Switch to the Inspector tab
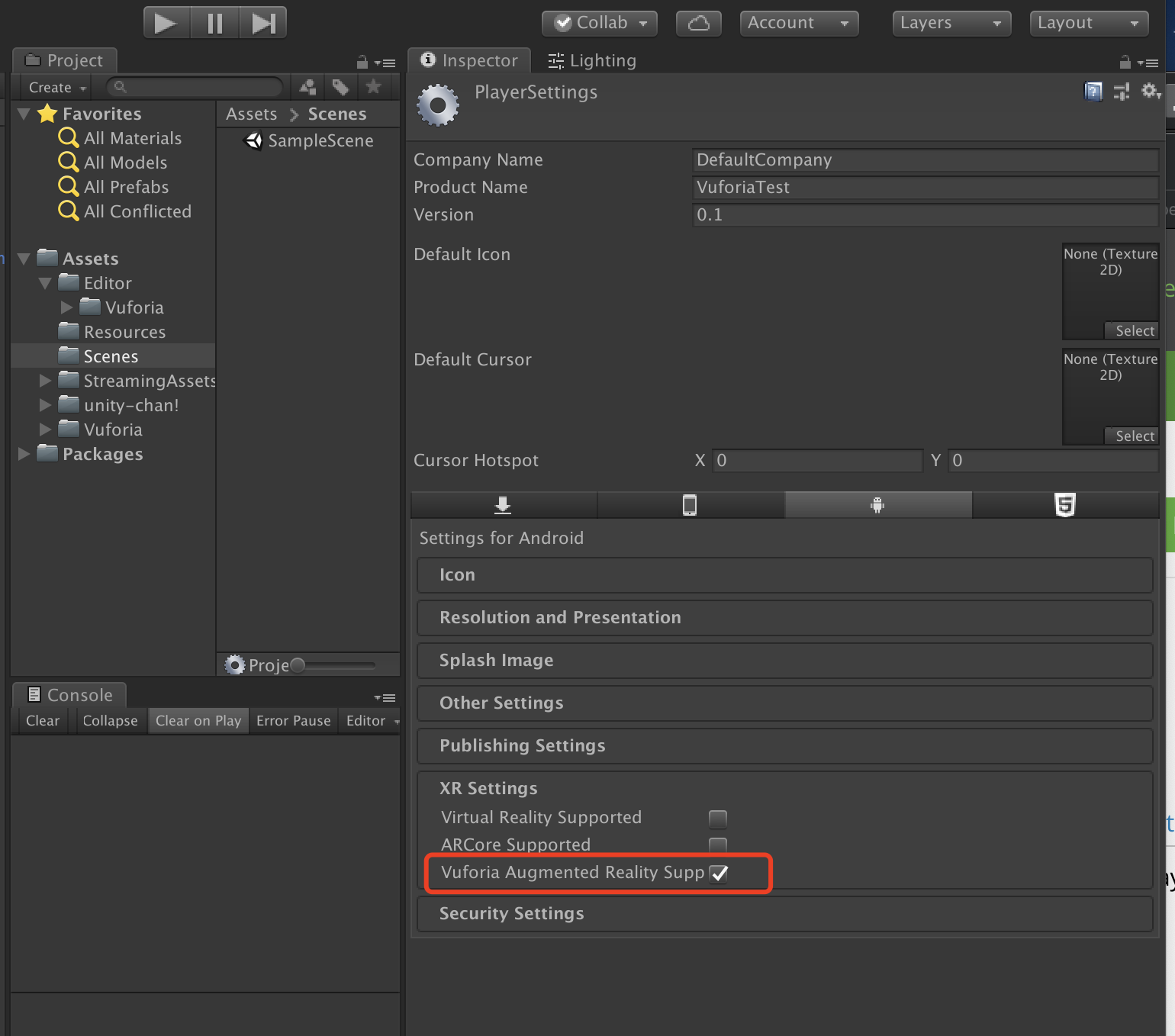 [469, 60]
